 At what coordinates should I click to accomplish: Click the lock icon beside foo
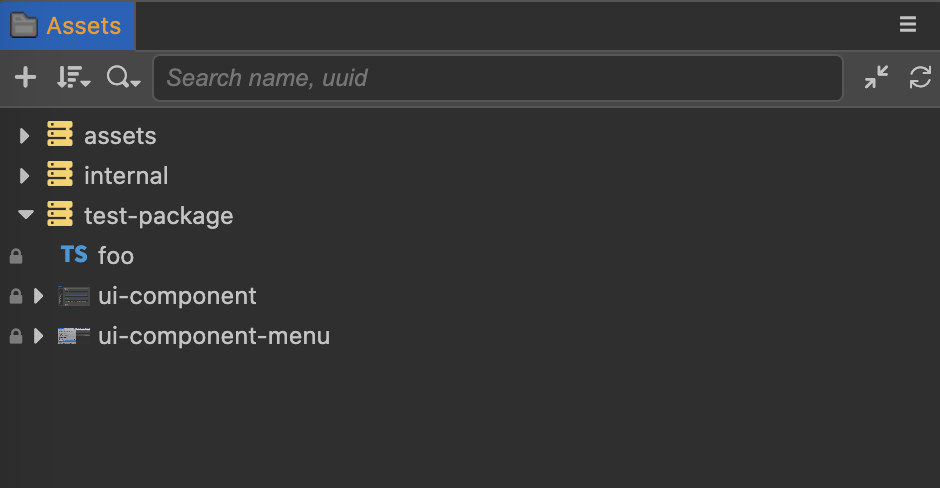pos(16,257)
